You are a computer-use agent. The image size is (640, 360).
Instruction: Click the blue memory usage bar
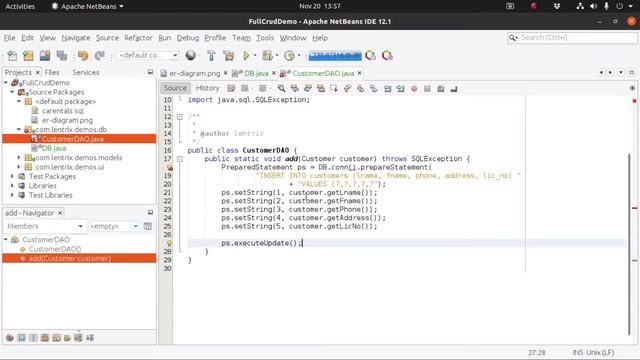(x=335, y=56)
